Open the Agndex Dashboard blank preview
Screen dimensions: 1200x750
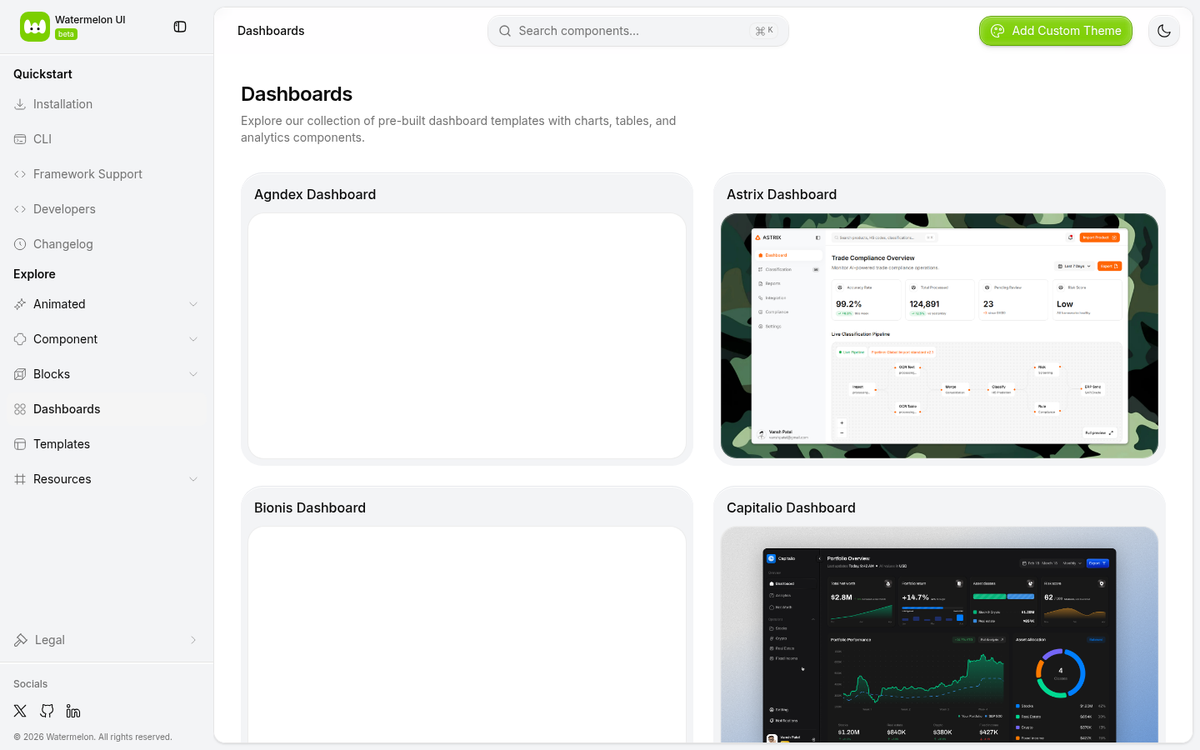point(467,336)
